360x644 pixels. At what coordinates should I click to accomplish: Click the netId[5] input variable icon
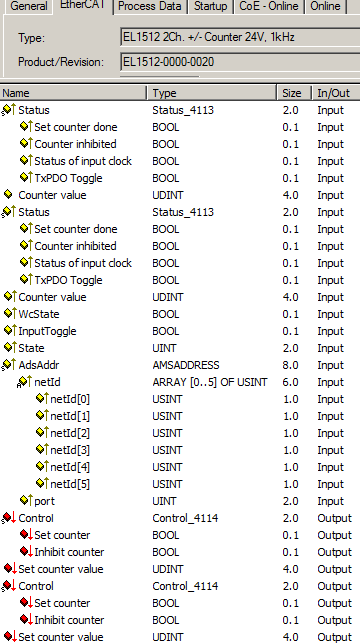[x=41, y=484]
